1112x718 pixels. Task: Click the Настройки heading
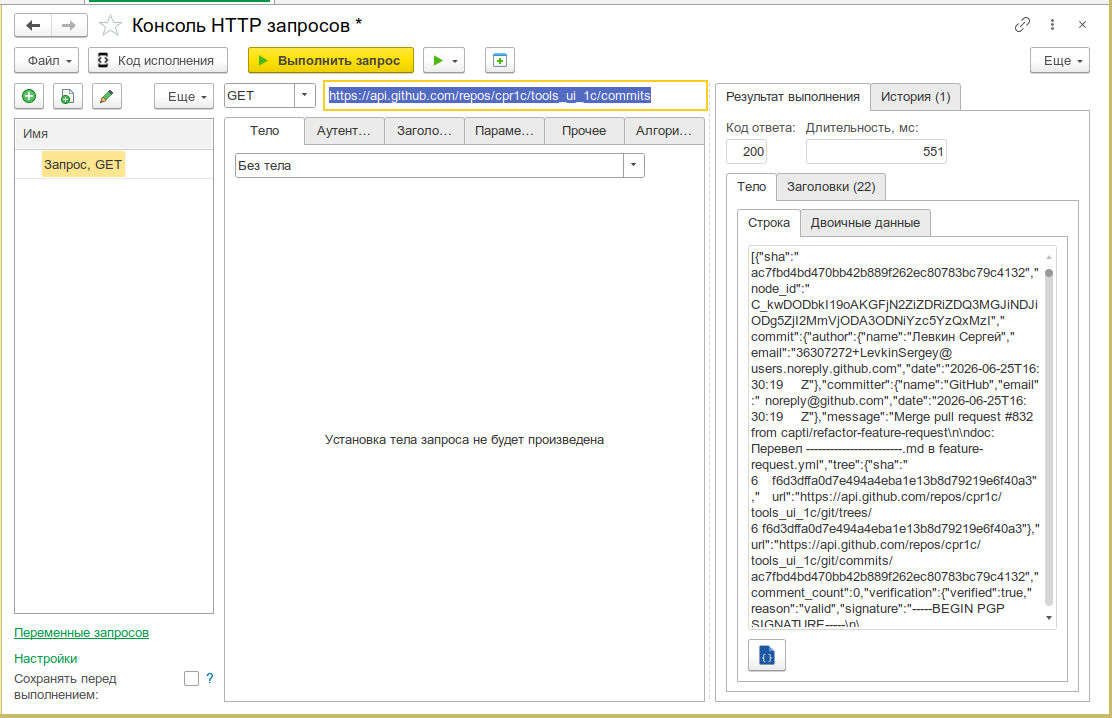click(45, 658)
